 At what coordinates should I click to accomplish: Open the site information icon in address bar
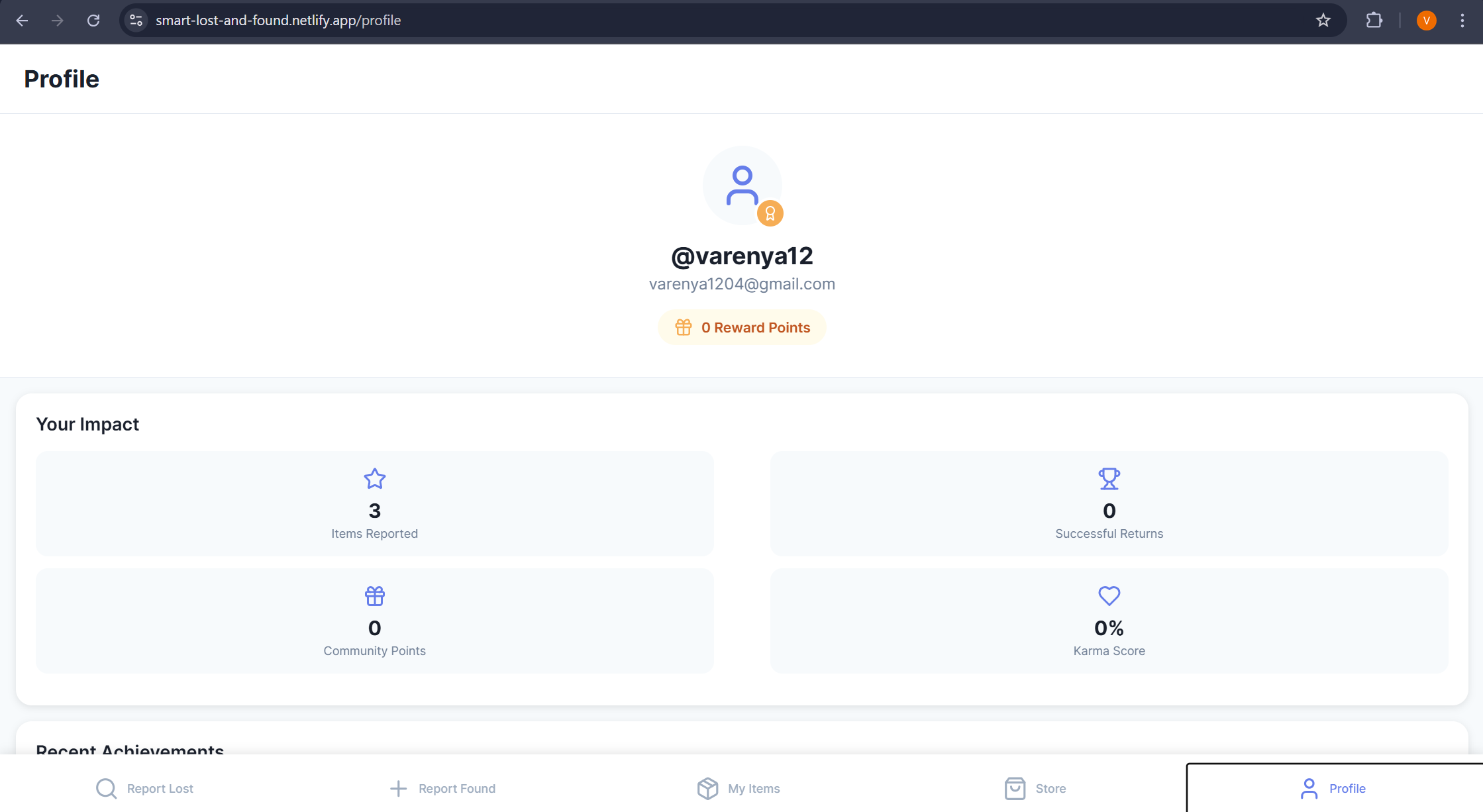tap(136, 21)
